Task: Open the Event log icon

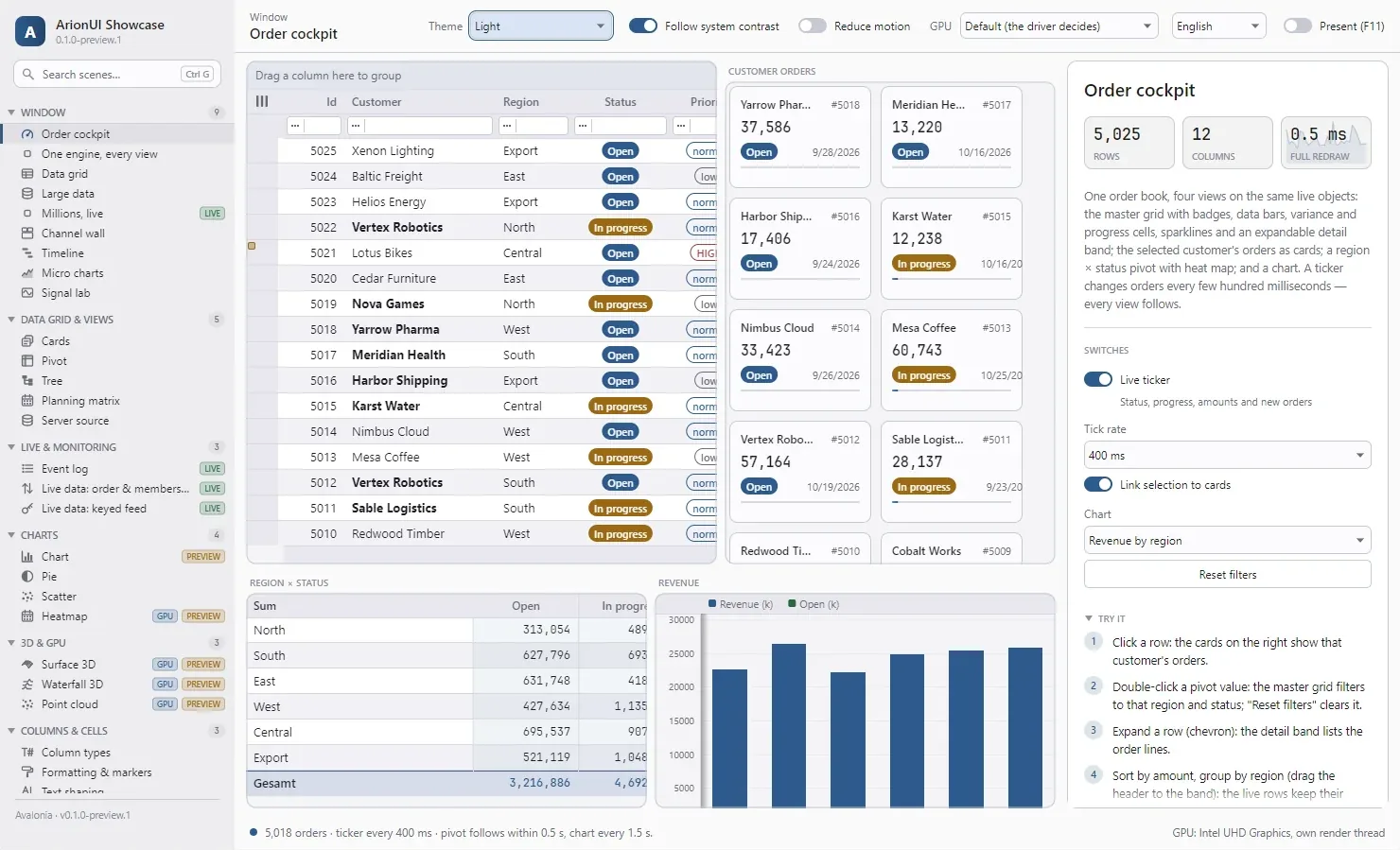Action: 27,469
